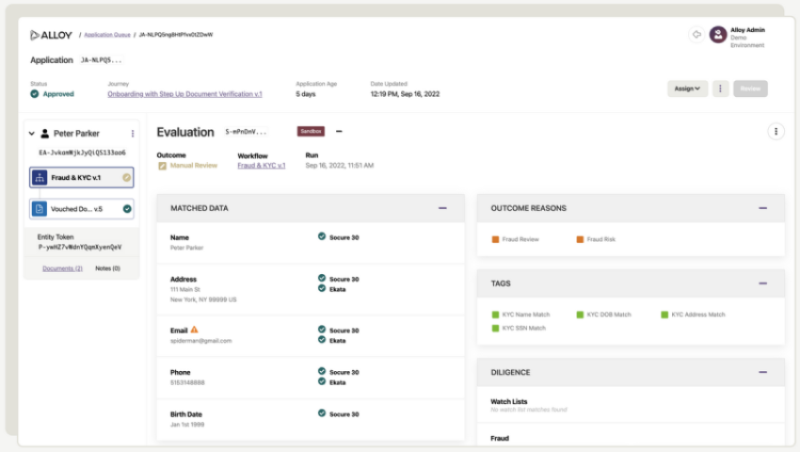Click the Socure 30 check icon in Address row
The width and height of the screenshot is (800, 452).
(x=322, y=278)
